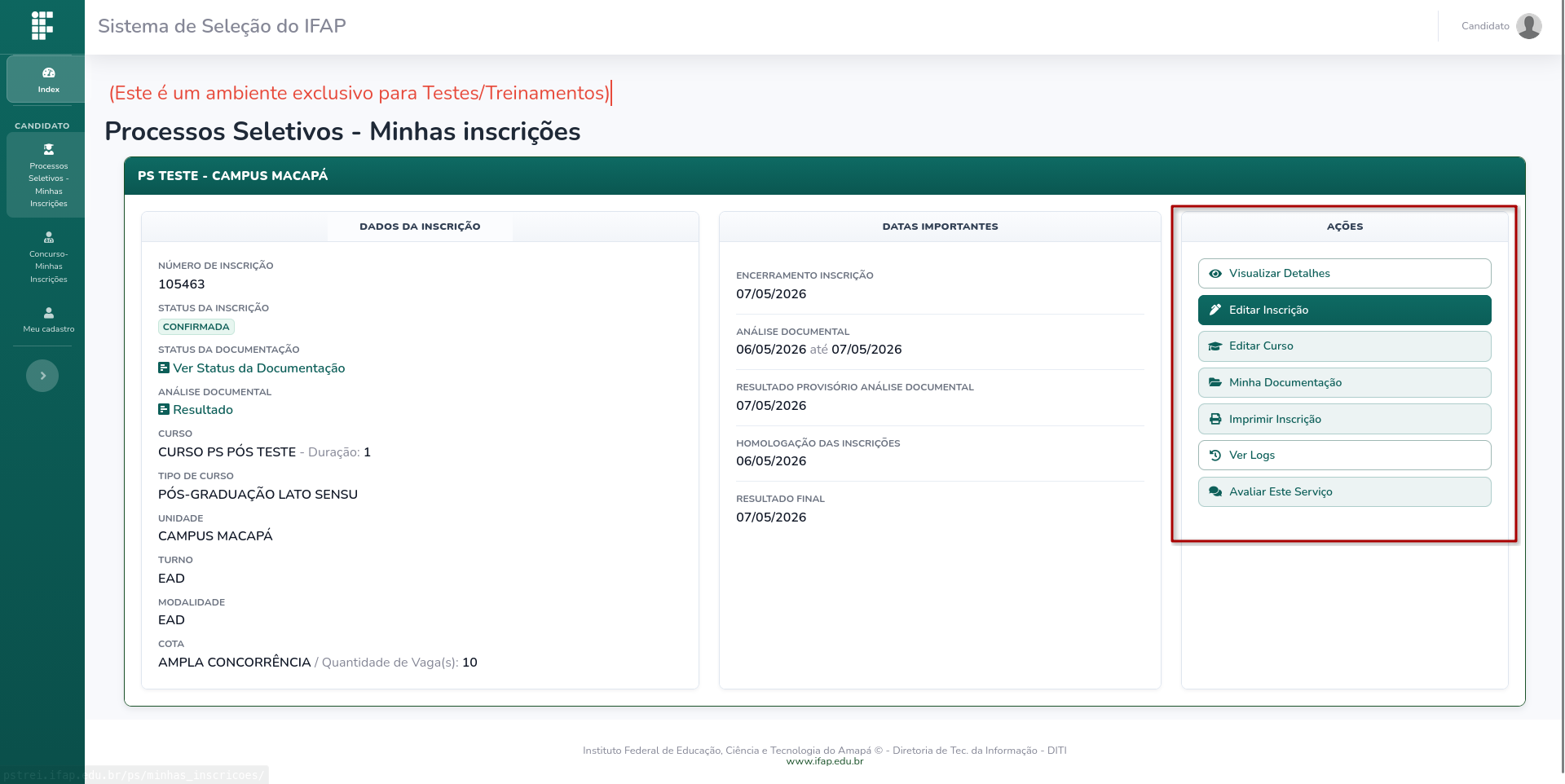1565x784 pixels.
Task: Expand the sidebar with the chevron arrow
Action: tap(42, 376)
